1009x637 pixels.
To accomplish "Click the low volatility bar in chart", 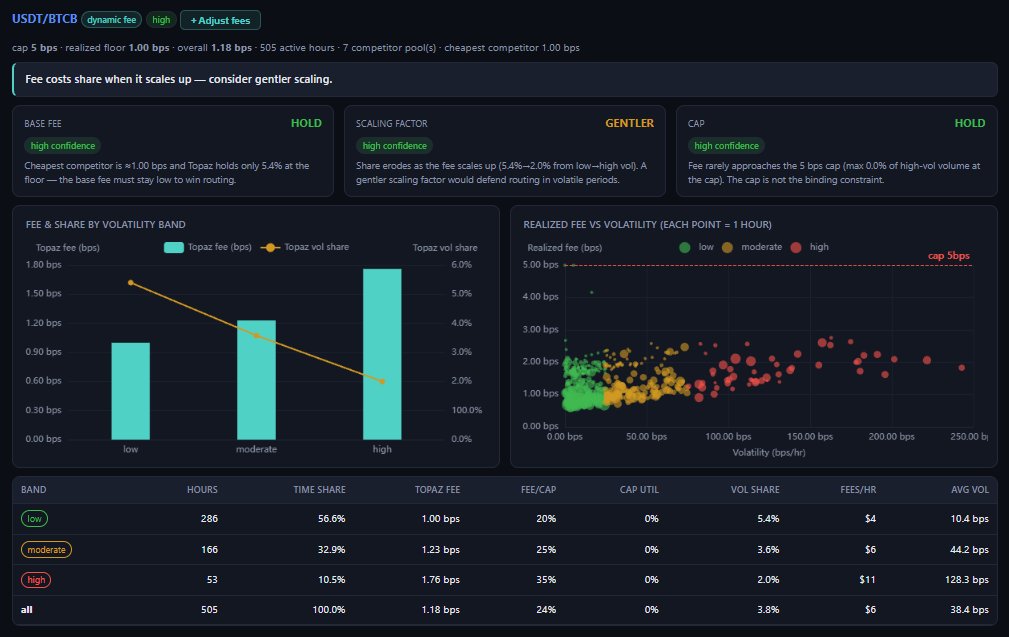I will pos(131,391).
